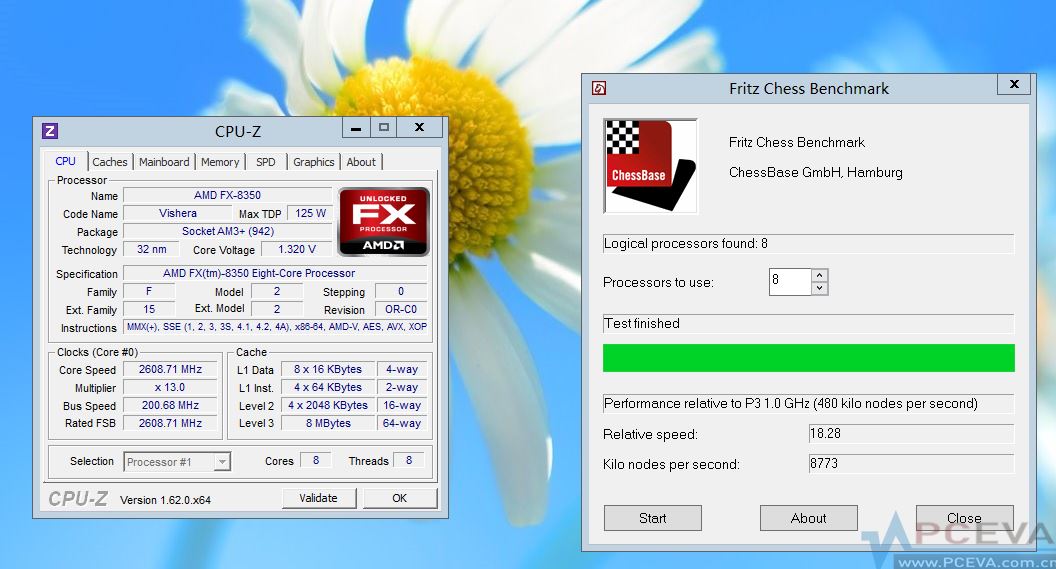Click the green benchmark progress bar
The width and height of the screenshot is (1056, 569).
[x=808, y=358]
